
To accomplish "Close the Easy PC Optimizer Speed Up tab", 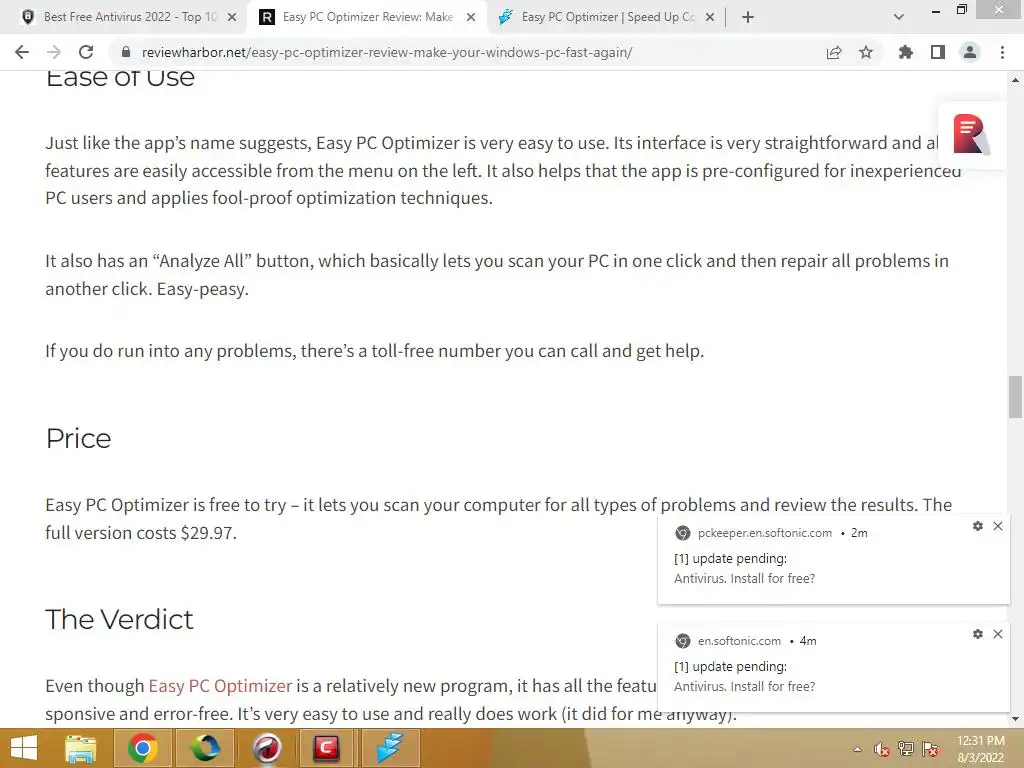I will coord(710,17).
